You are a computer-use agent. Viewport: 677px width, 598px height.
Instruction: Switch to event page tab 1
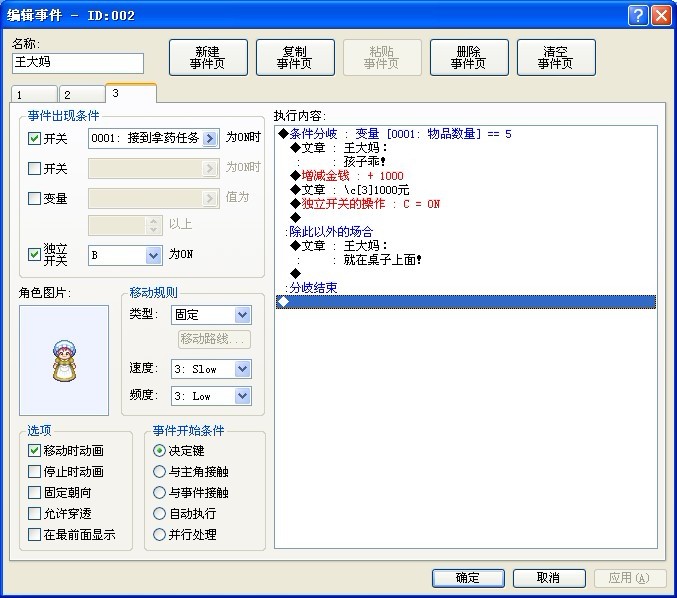coord(34,95)
